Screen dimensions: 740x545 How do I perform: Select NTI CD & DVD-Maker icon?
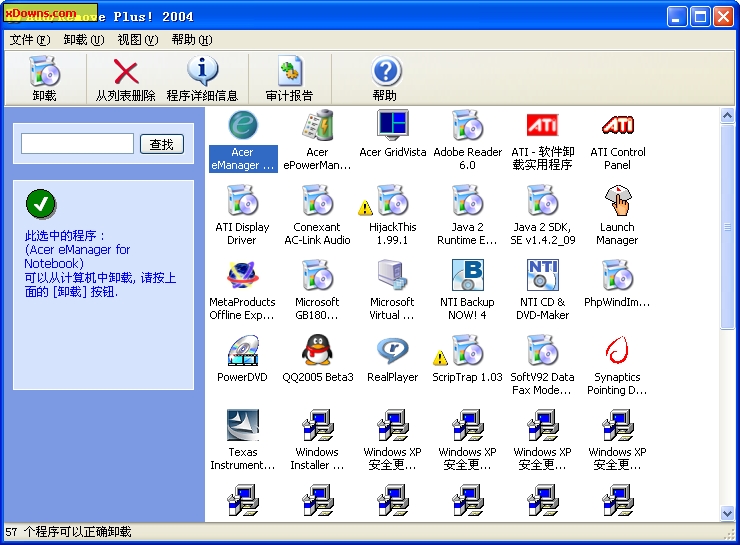point(543,275)
